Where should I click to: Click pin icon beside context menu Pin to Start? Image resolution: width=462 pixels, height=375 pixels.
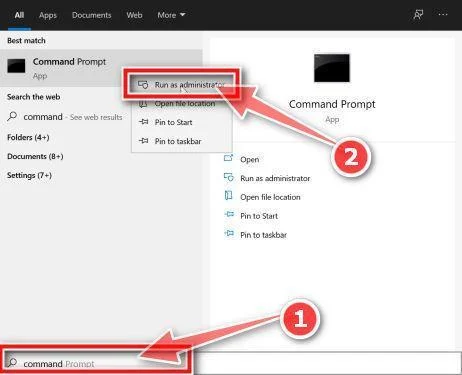[144, 122]
